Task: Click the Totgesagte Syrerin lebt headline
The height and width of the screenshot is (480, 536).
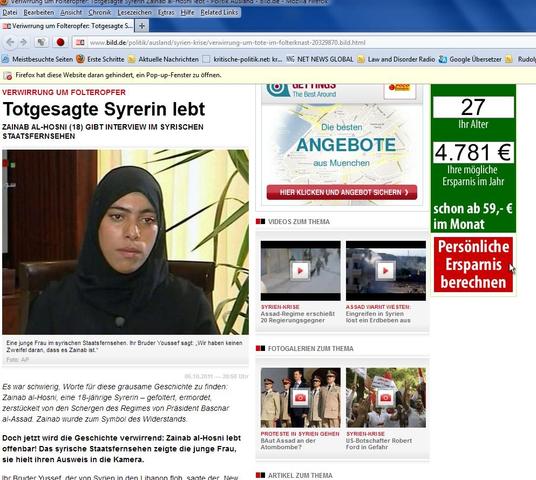Action: click(x=104, y=109)
